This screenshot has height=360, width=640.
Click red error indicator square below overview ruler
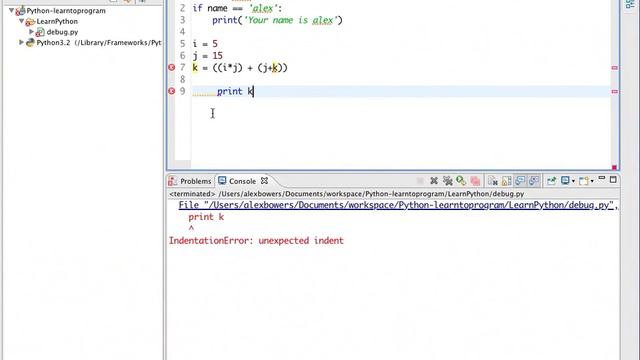click(x=614, y=167)
